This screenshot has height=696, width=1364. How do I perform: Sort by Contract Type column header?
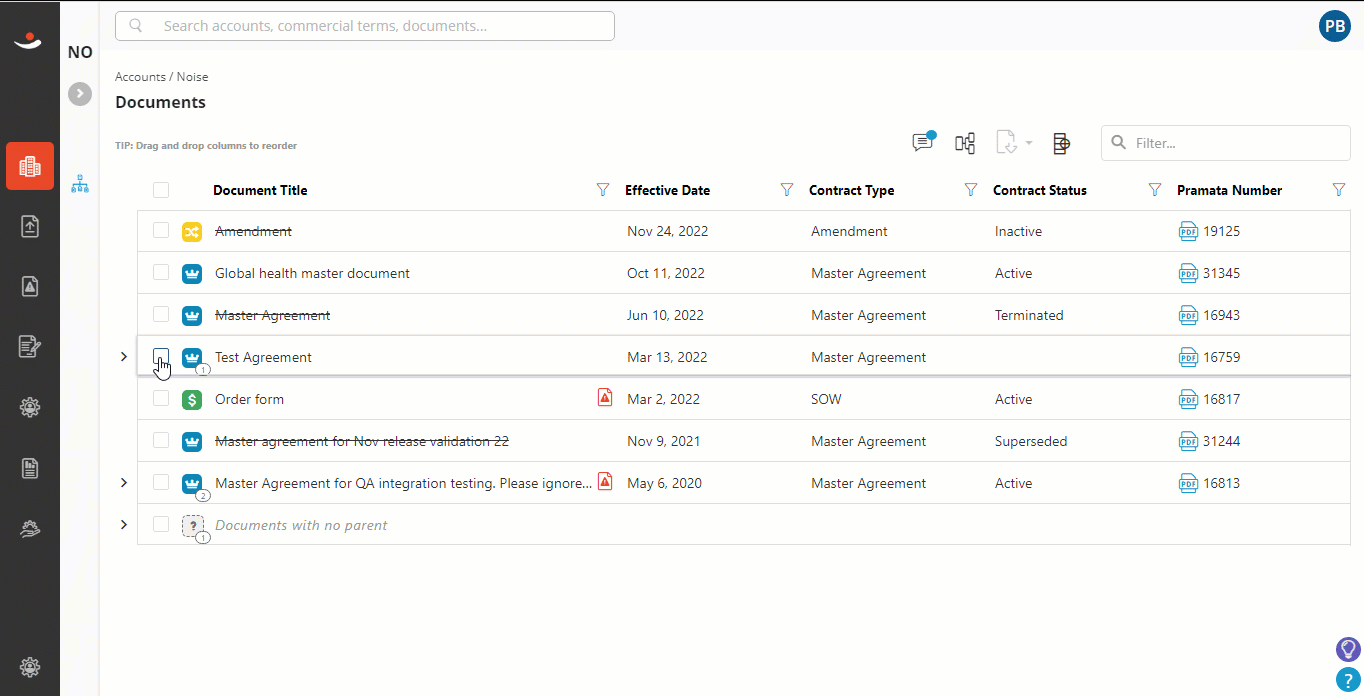[x=851, y=190]
